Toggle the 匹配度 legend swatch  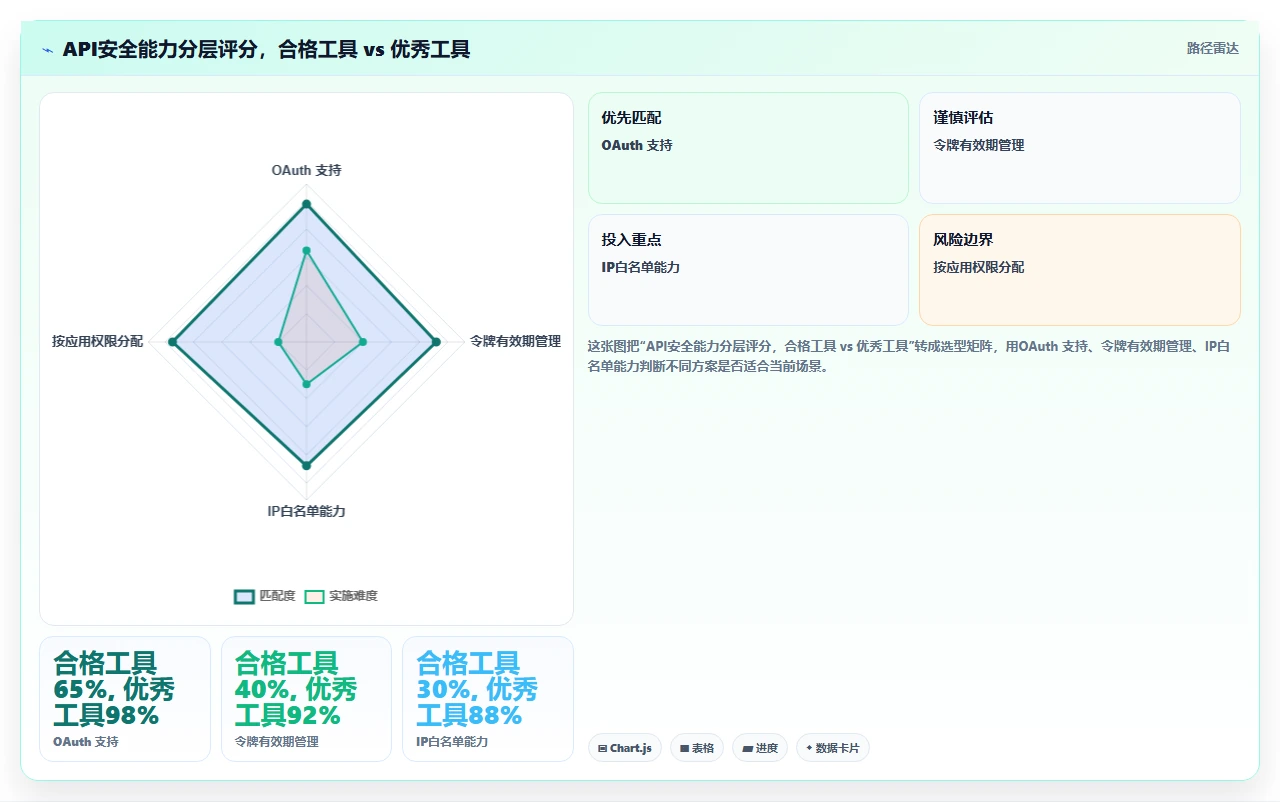[245, 596]
